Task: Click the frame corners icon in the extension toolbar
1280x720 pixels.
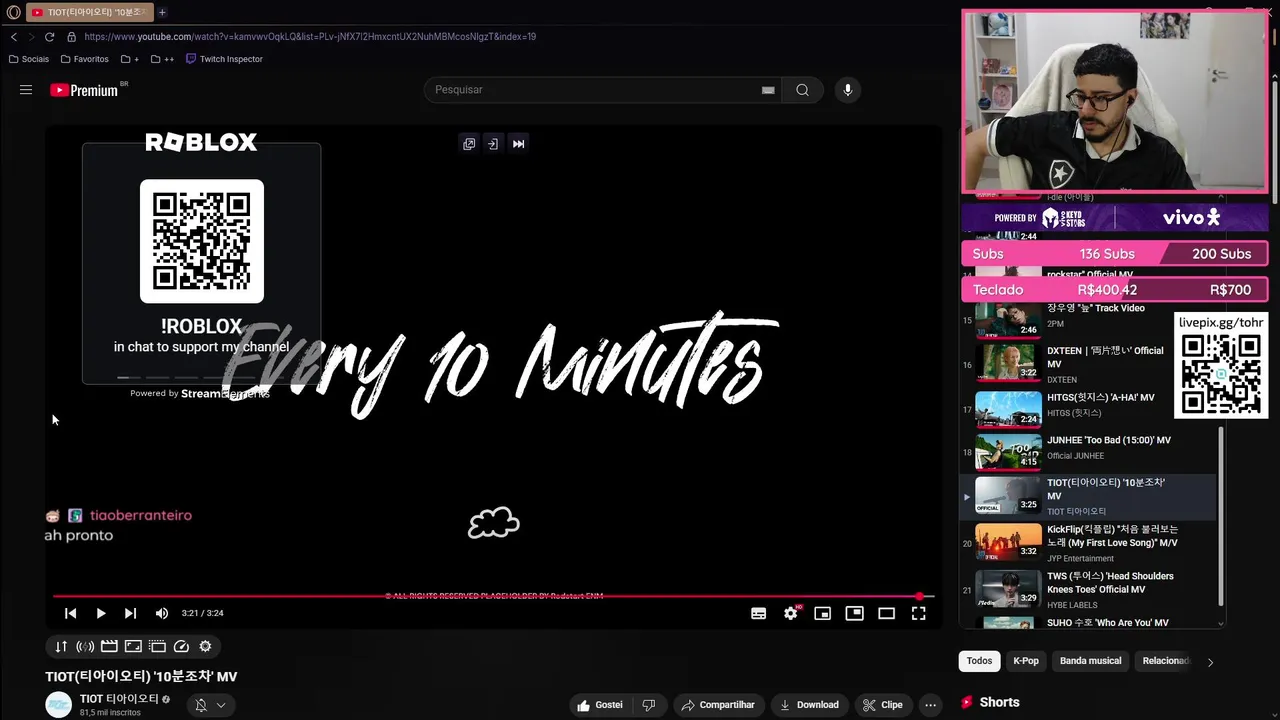Action: coord(133,646)
